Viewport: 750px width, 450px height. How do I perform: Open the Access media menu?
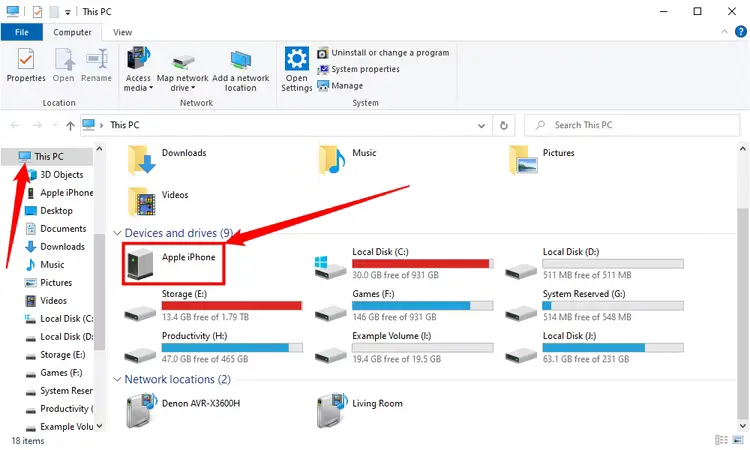click(x=138, y=69)
